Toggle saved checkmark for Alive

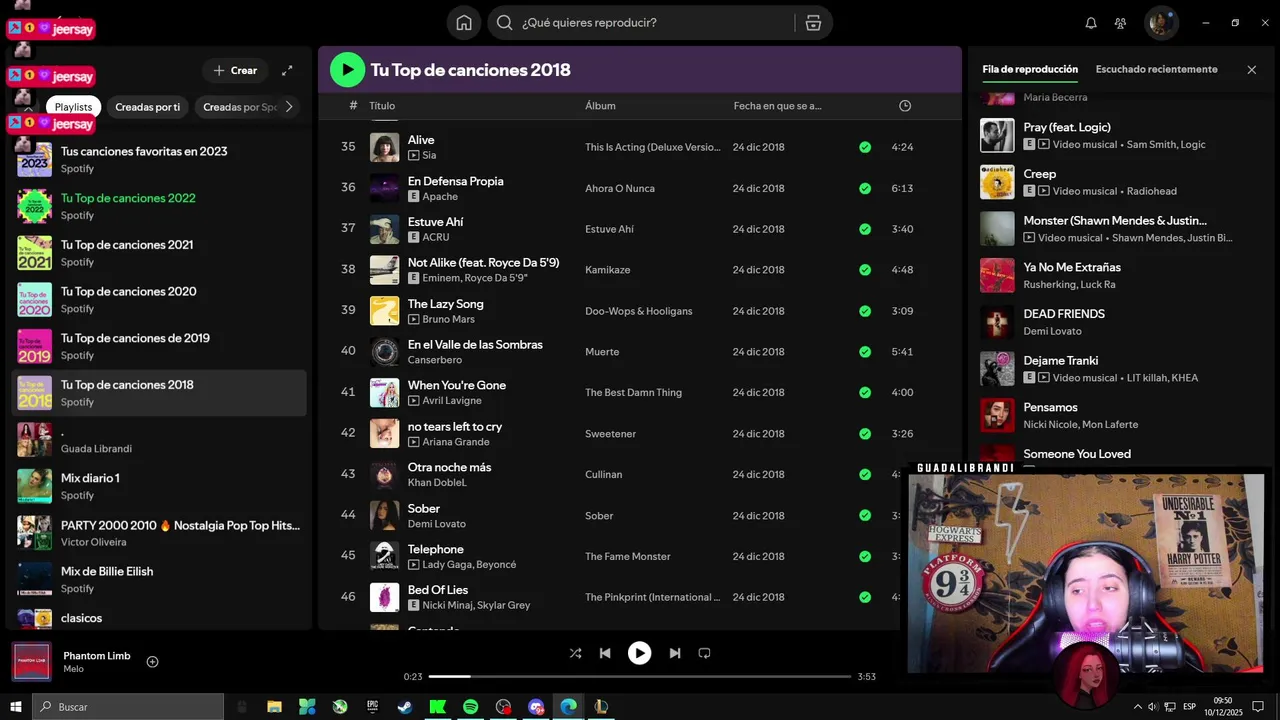865,147
